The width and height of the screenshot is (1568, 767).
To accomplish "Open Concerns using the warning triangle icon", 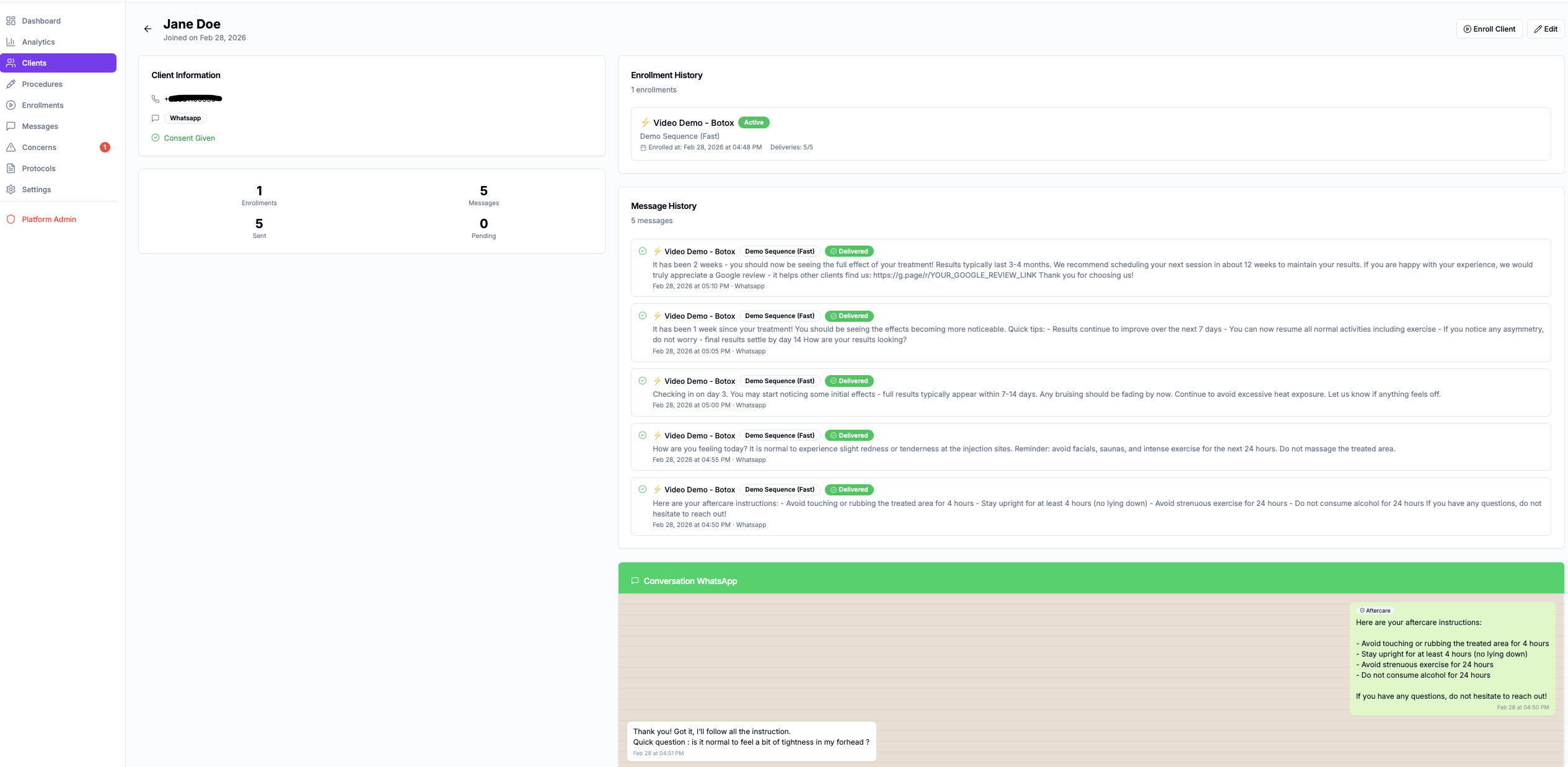I will [11, 147].
